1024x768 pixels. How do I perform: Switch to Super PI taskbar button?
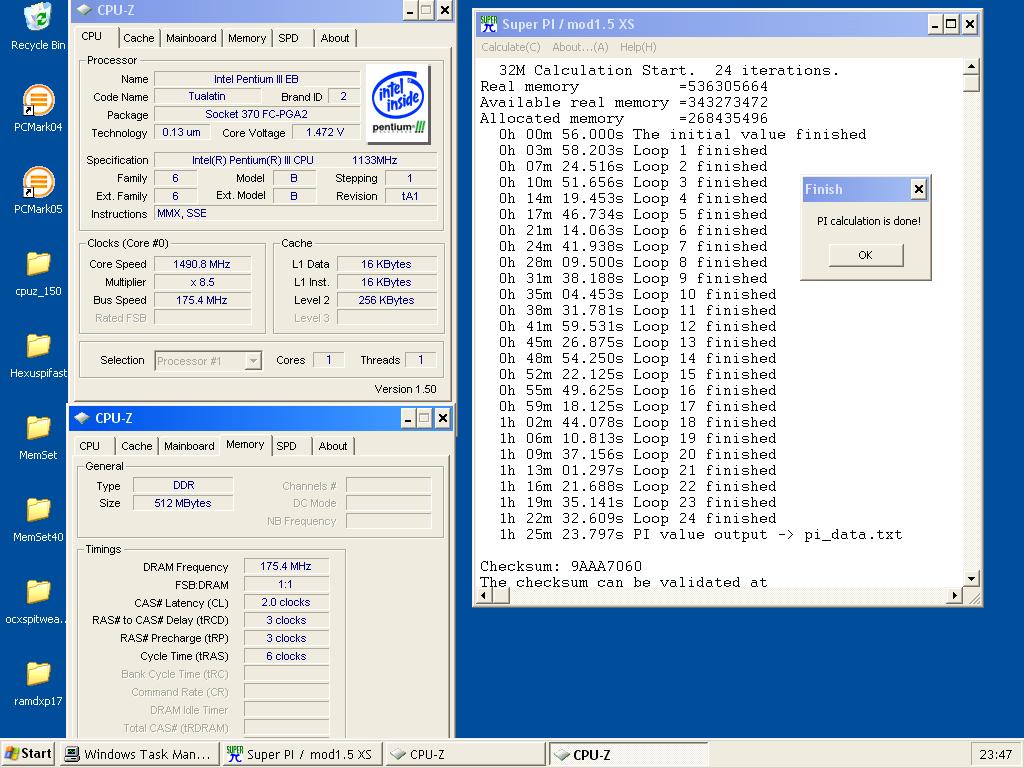[301, 754]
